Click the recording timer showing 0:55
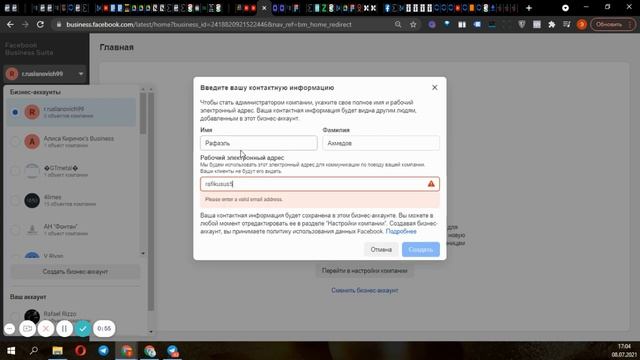The height and width of the screenshot is (360, 640). [104, 329]
